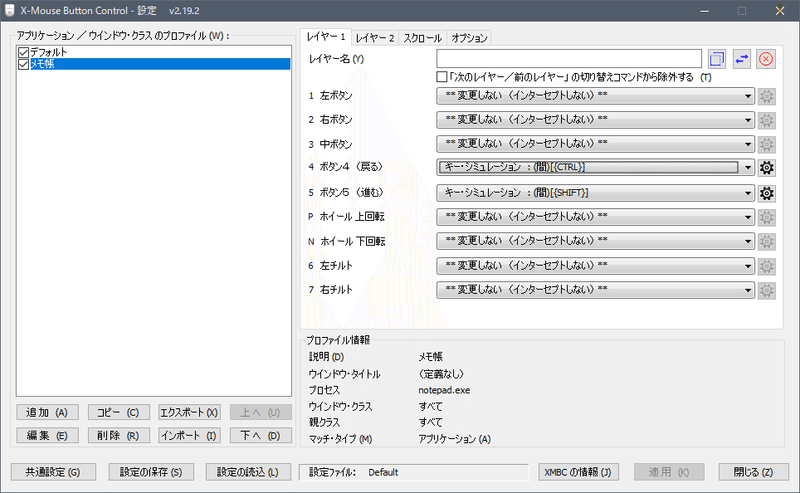Open the ボタン4 (戻る) action dropdown

click(x=595, y=167)
